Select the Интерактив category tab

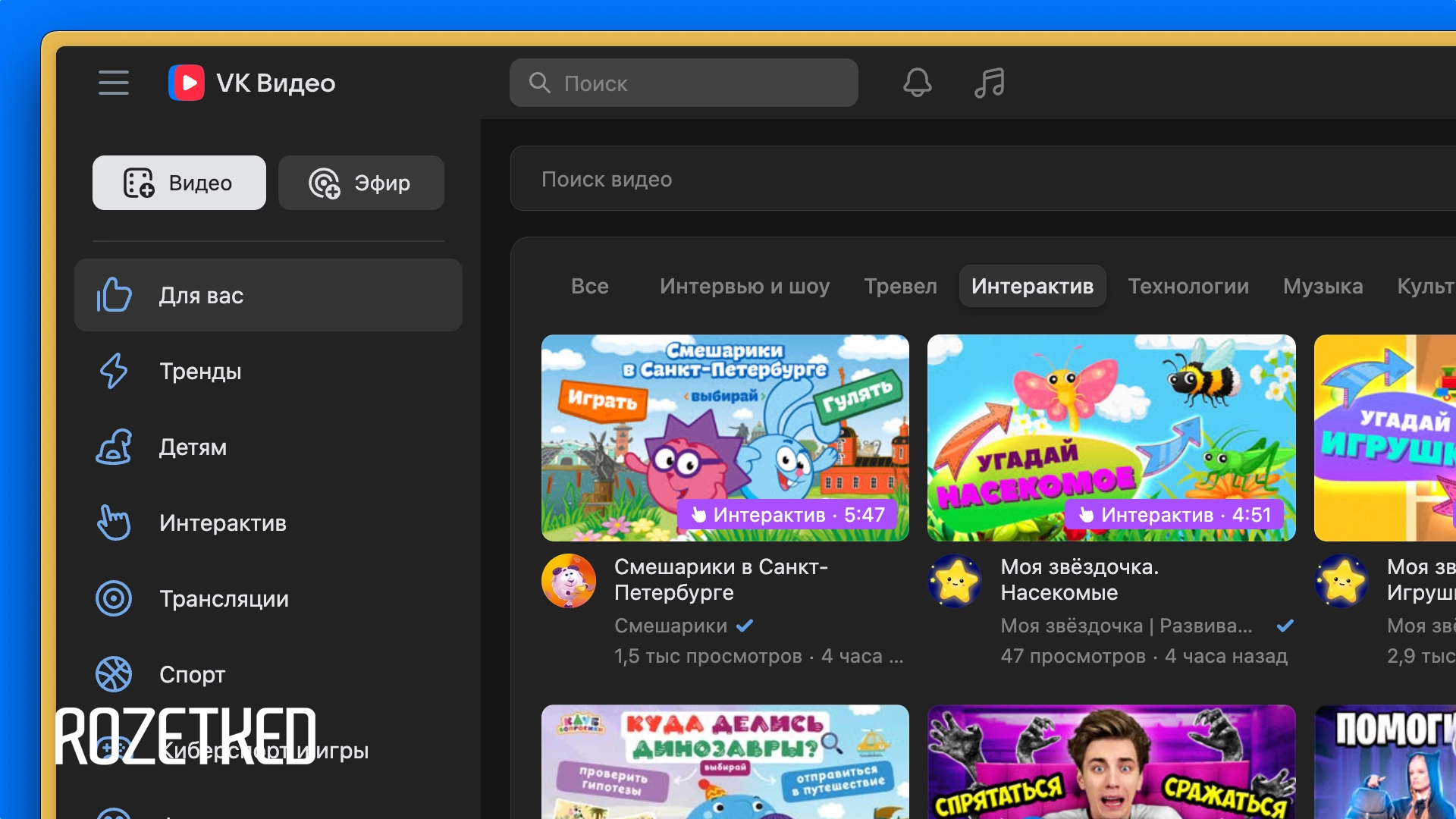(1032, 286)
